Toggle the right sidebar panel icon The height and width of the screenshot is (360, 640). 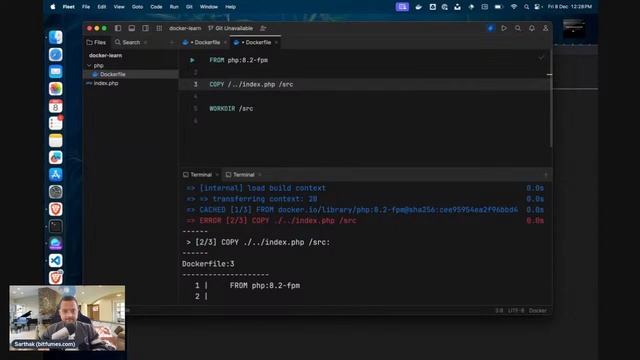click(145, 28)
